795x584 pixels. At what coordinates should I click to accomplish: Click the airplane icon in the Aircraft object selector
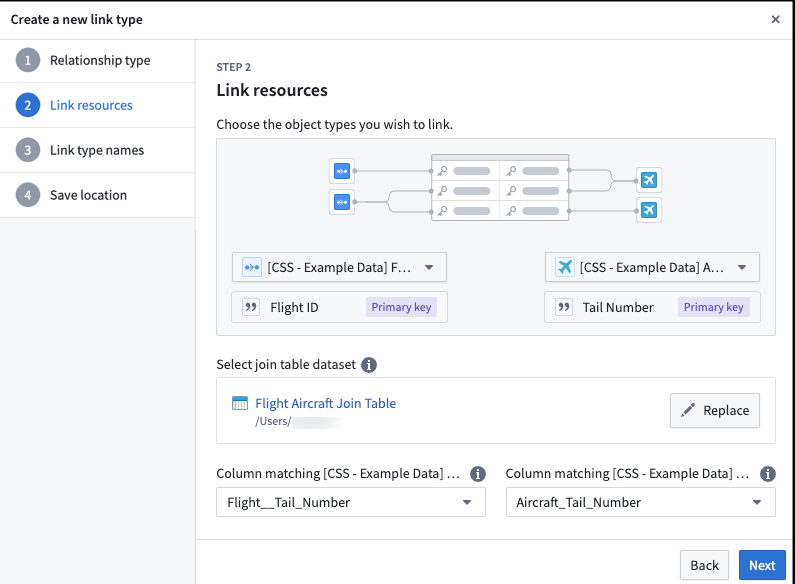564,267
